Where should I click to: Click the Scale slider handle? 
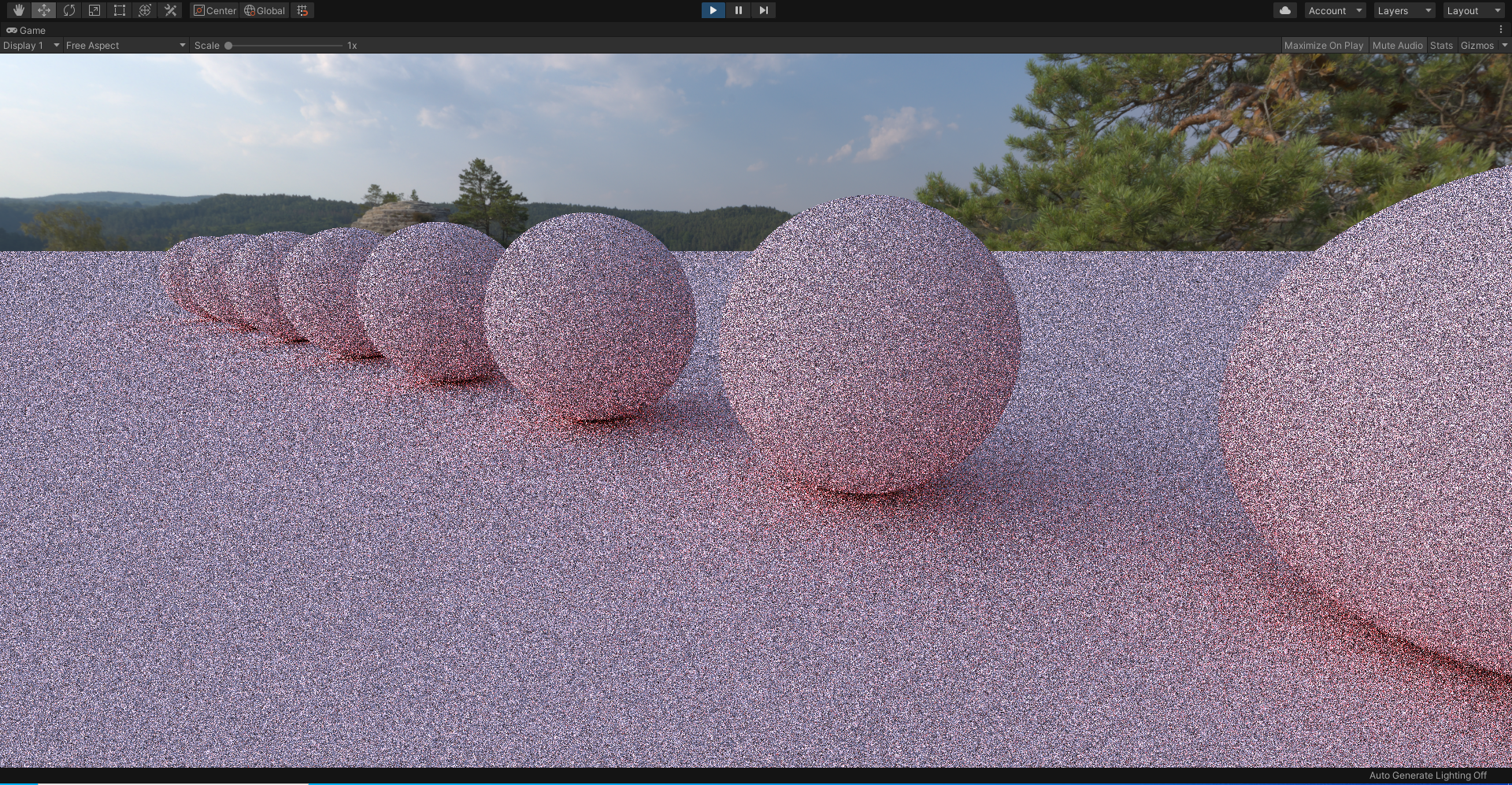click(x=228, y=46)
